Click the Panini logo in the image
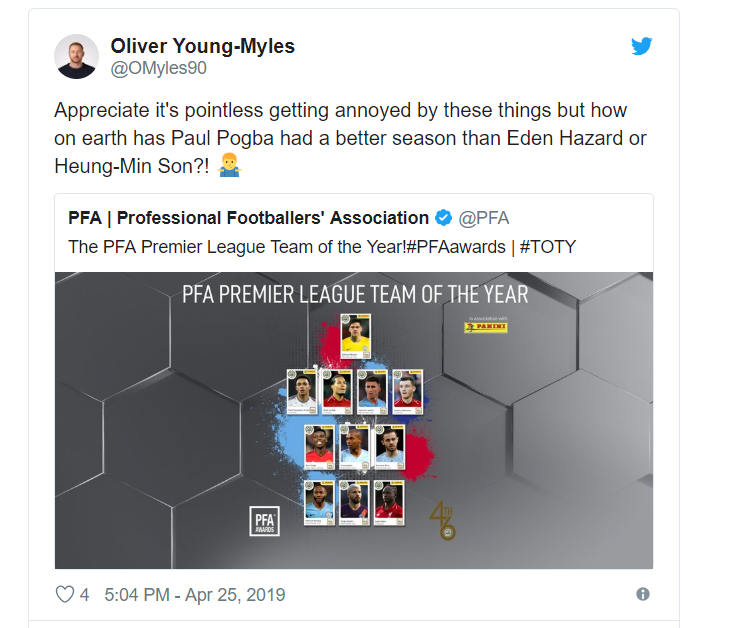Screen dimensions: 738x628 485,326
